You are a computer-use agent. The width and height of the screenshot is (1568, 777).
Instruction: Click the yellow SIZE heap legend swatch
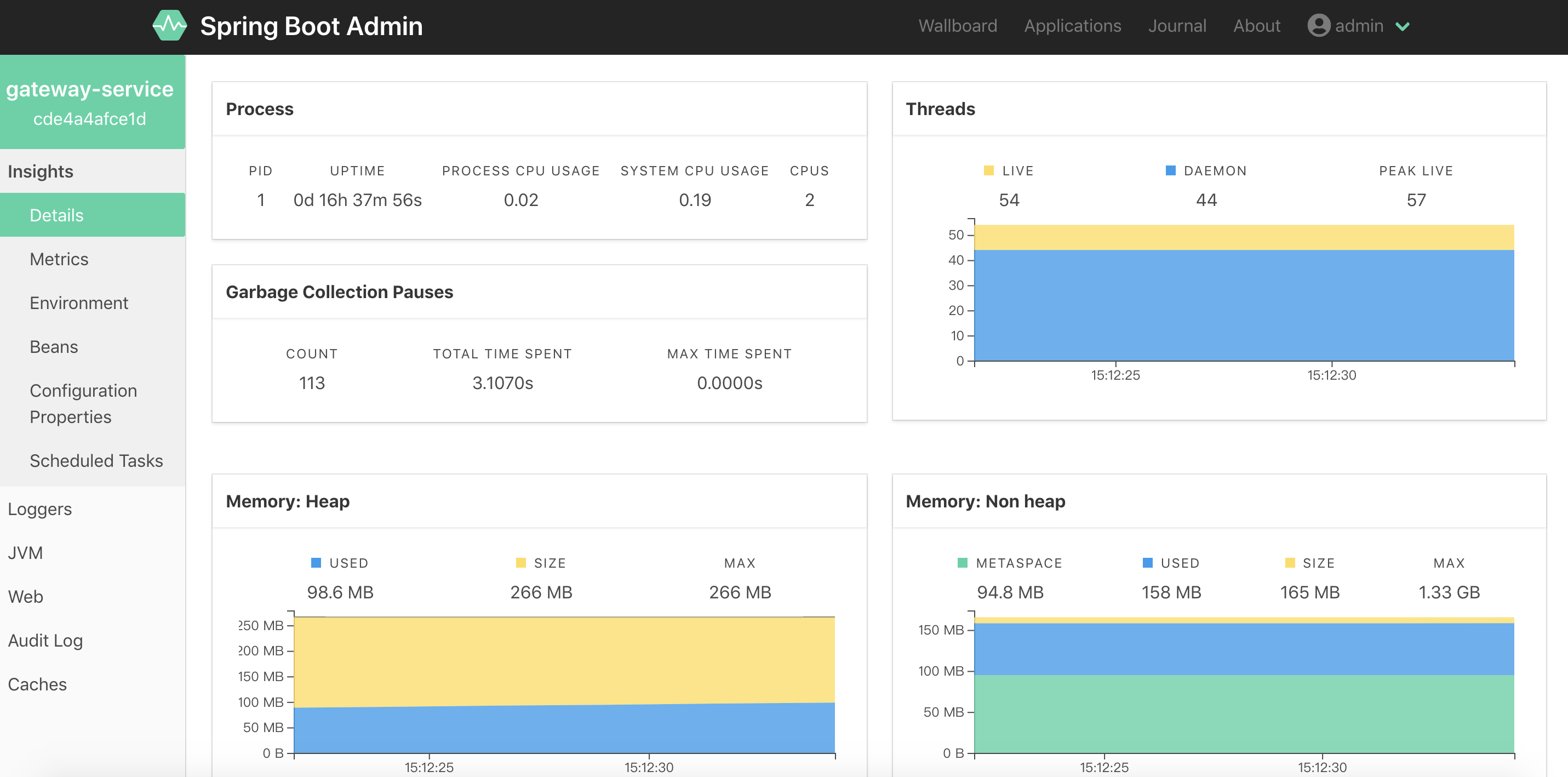point(520,563)
